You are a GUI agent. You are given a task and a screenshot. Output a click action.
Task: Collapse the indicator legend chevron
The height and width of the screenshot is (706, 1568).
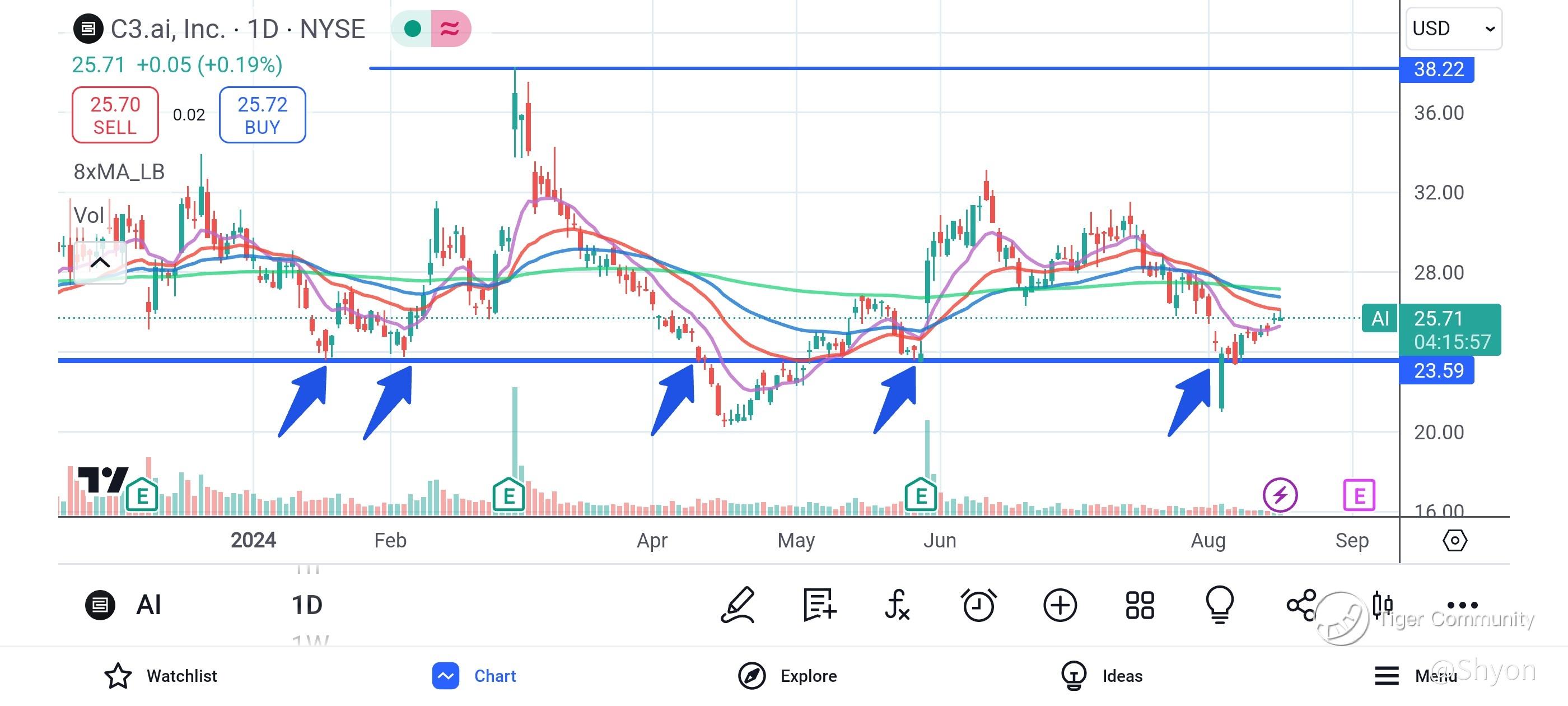click(100, 263)
